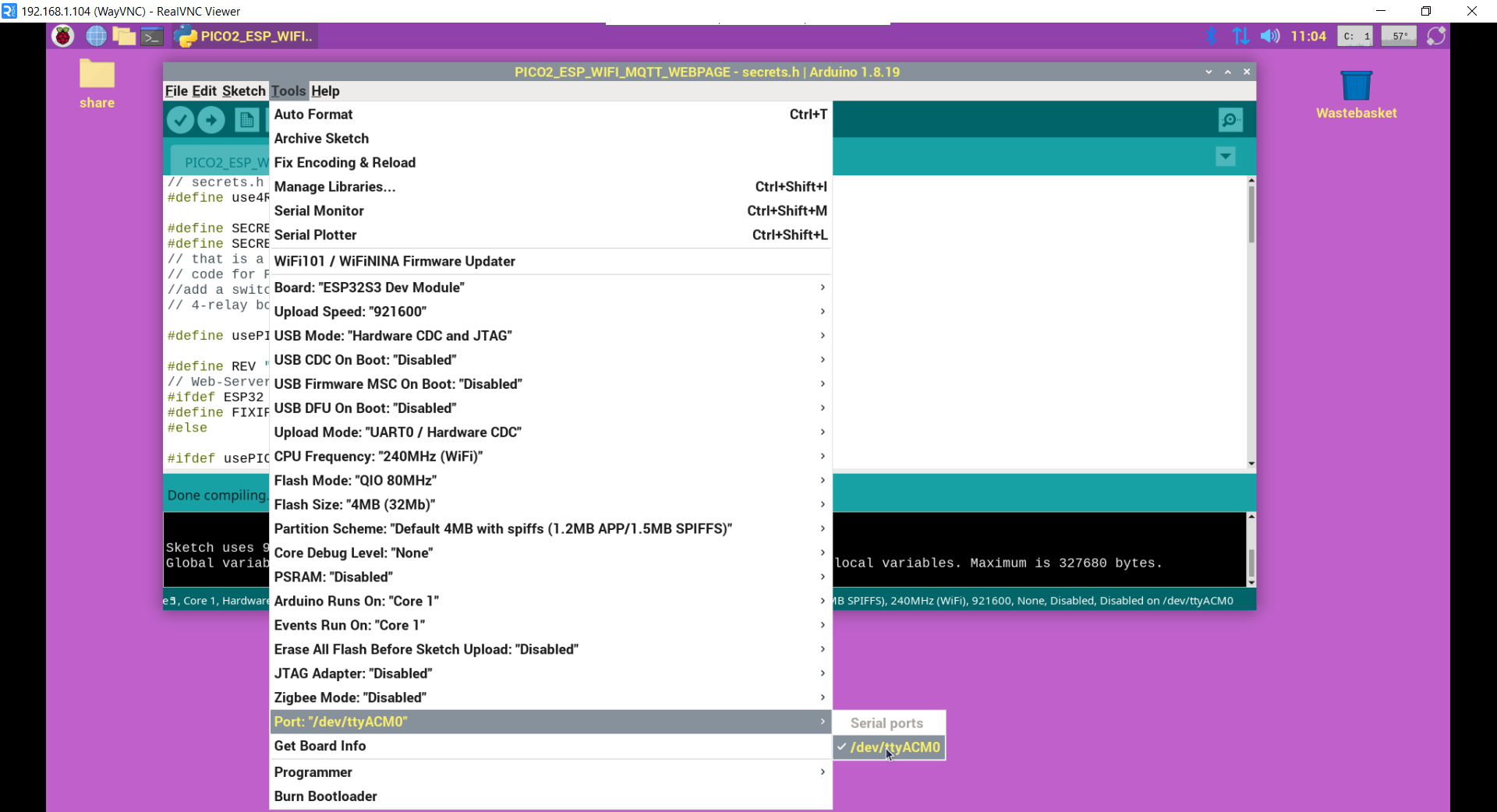Click the Bluetooth tray icon
Viewport: 1497px width, 812px height.
pos(1212,36)
